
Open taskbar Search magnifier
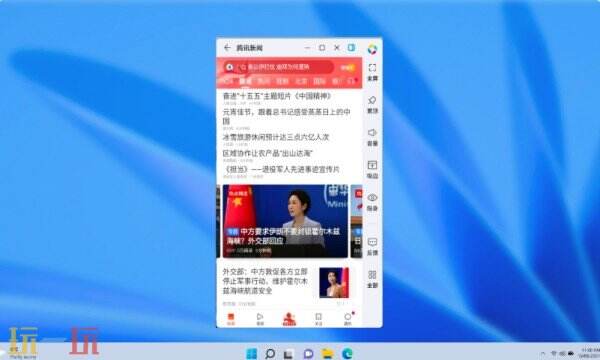[270, 353]
